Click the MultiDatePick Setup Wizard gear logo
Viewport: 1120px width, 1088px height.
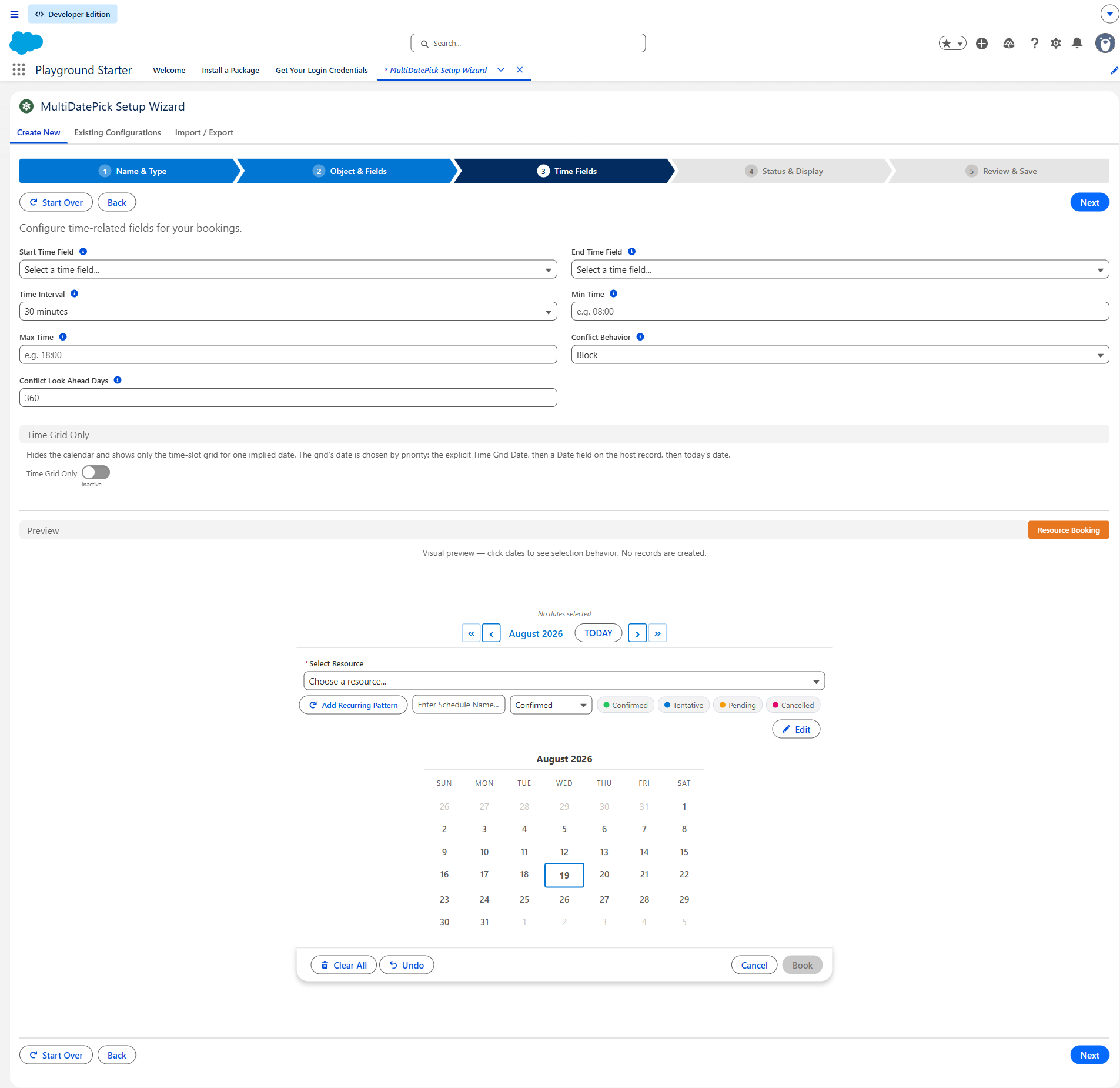(26, 106)
